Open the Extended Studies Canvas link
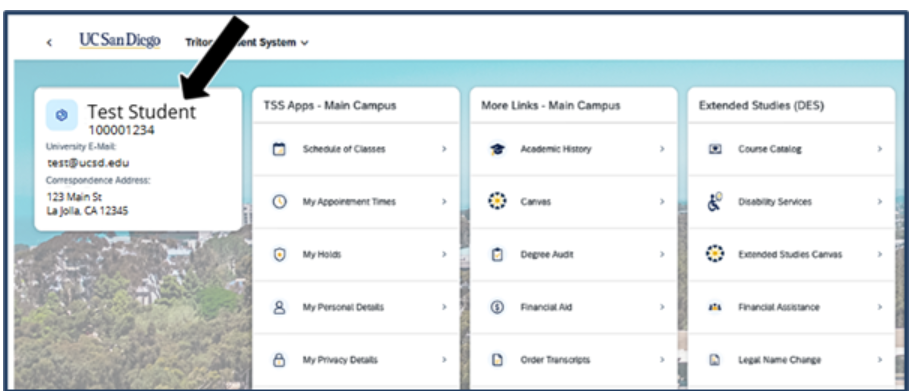 click(x=790, y=255)
